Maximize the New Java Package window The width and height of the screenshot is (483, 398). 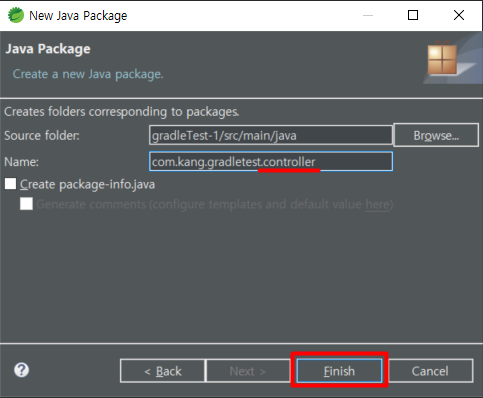click(413, 15)
